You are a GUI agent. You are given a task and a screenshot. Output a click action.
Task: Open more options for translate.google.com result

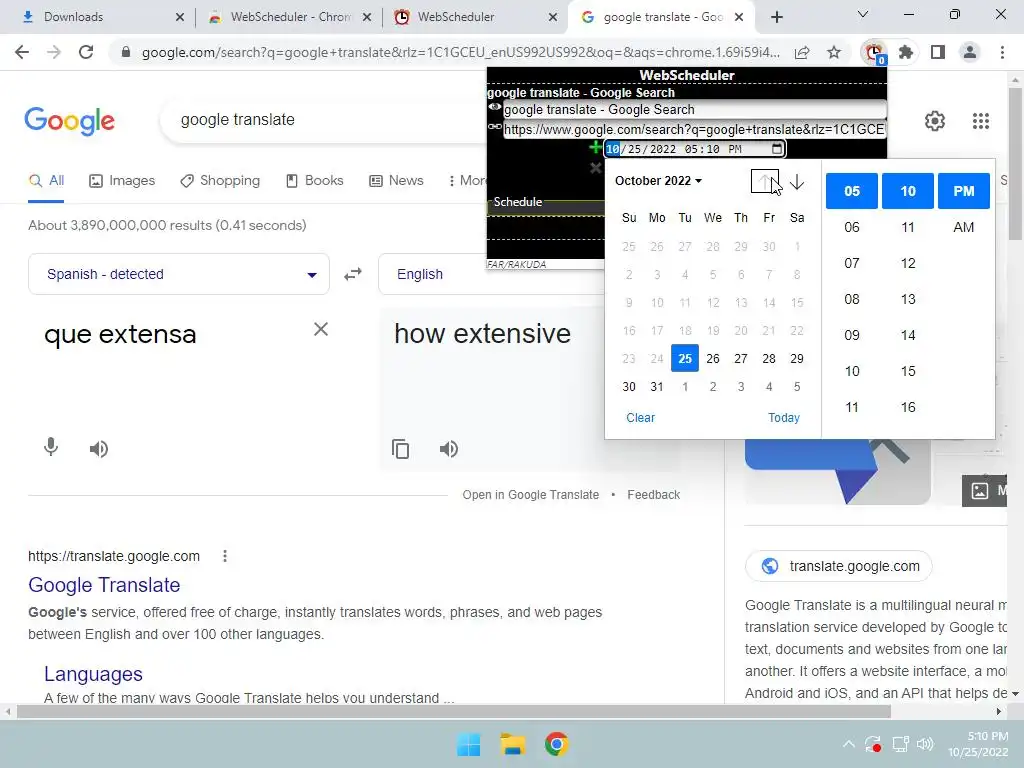225,556
